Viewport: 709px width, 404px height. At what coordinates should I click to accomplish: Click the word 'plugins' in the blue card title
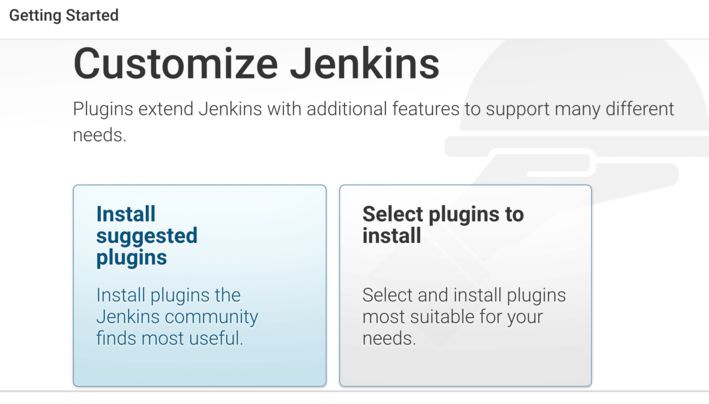click(132, 258)
